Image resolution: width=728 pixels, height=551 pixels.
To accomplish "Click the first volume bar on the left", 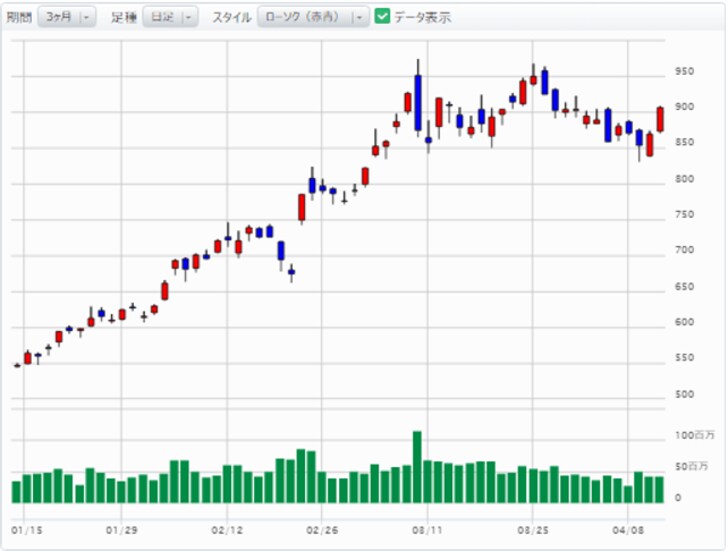I will [x=17, y=491].
